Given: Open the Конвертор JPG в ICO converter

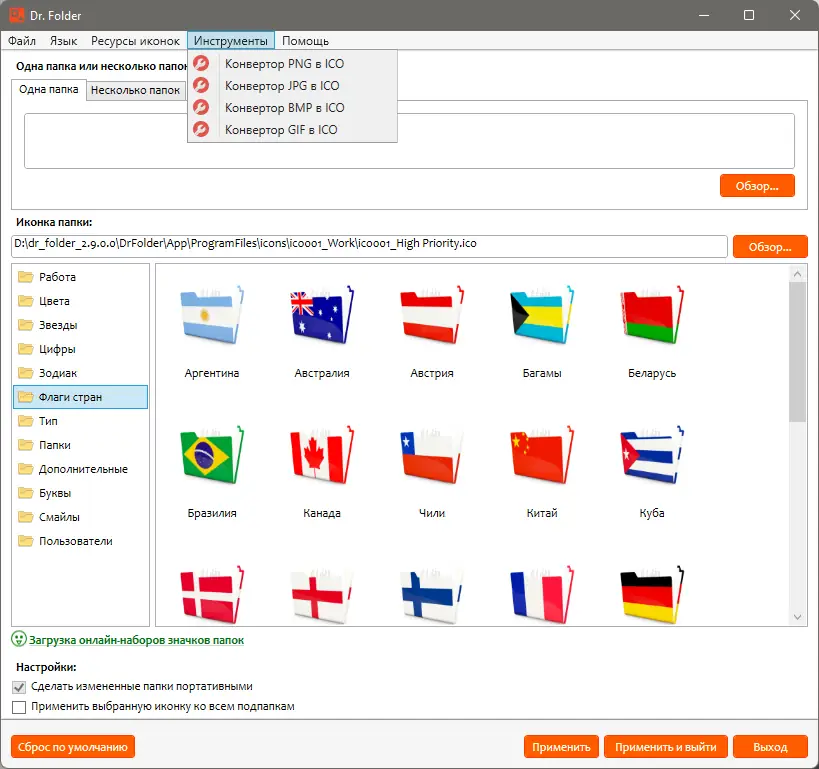Looking at the screenshot, I should (x=287, y=85).
